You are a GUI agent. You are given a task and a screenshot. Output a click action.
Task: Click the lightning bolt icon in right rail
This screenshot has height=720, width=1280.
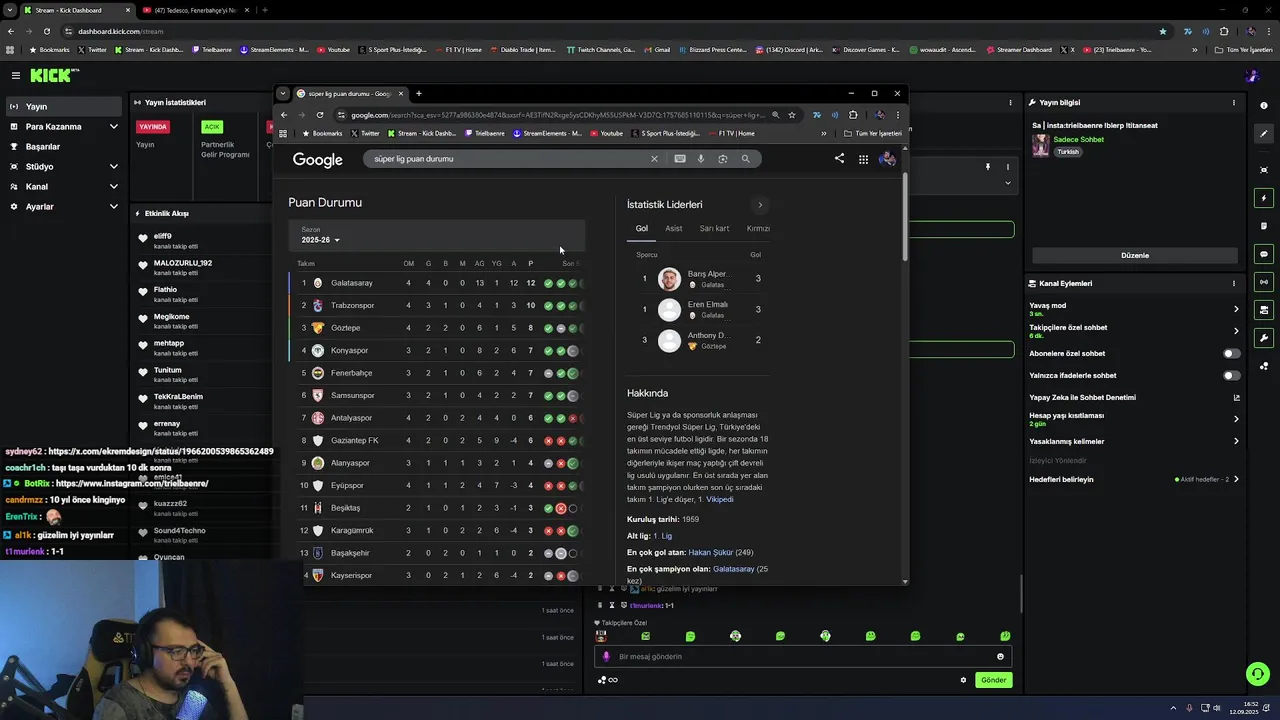point(1264,198)
